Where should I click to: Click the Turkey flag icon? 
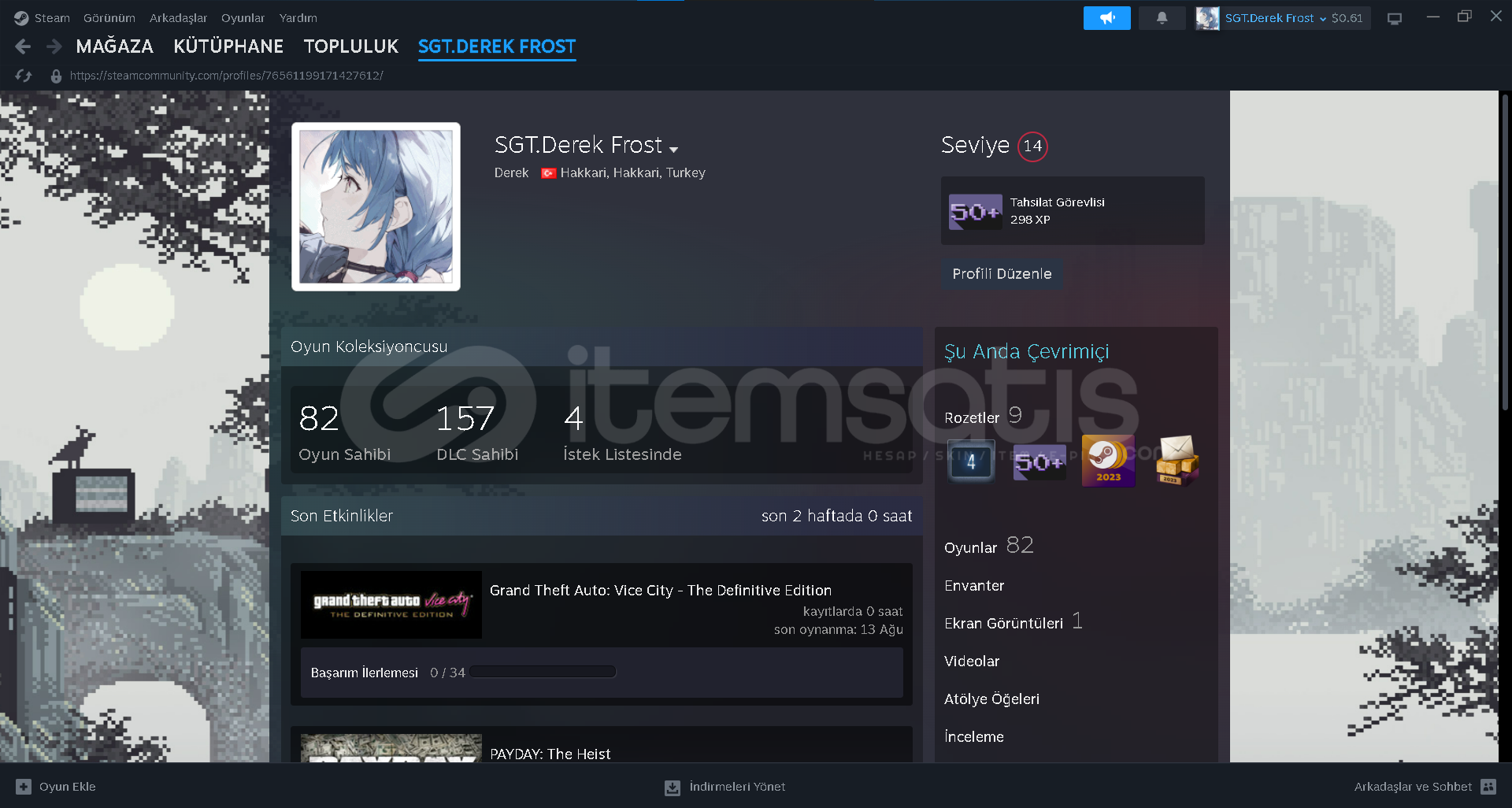tap(549, 173)
